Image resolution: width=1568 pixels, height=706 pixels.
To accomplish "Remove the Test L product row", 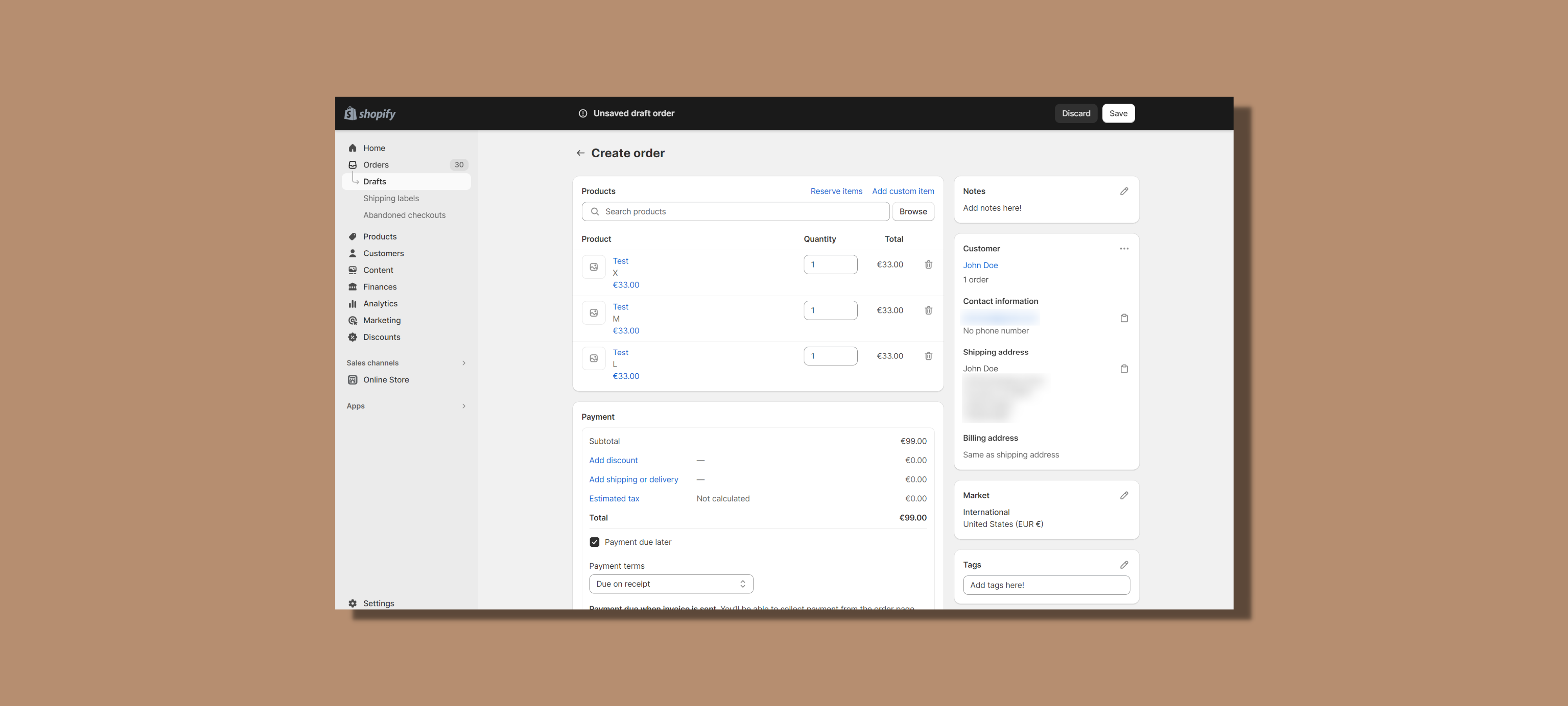I will click(928, 356).
